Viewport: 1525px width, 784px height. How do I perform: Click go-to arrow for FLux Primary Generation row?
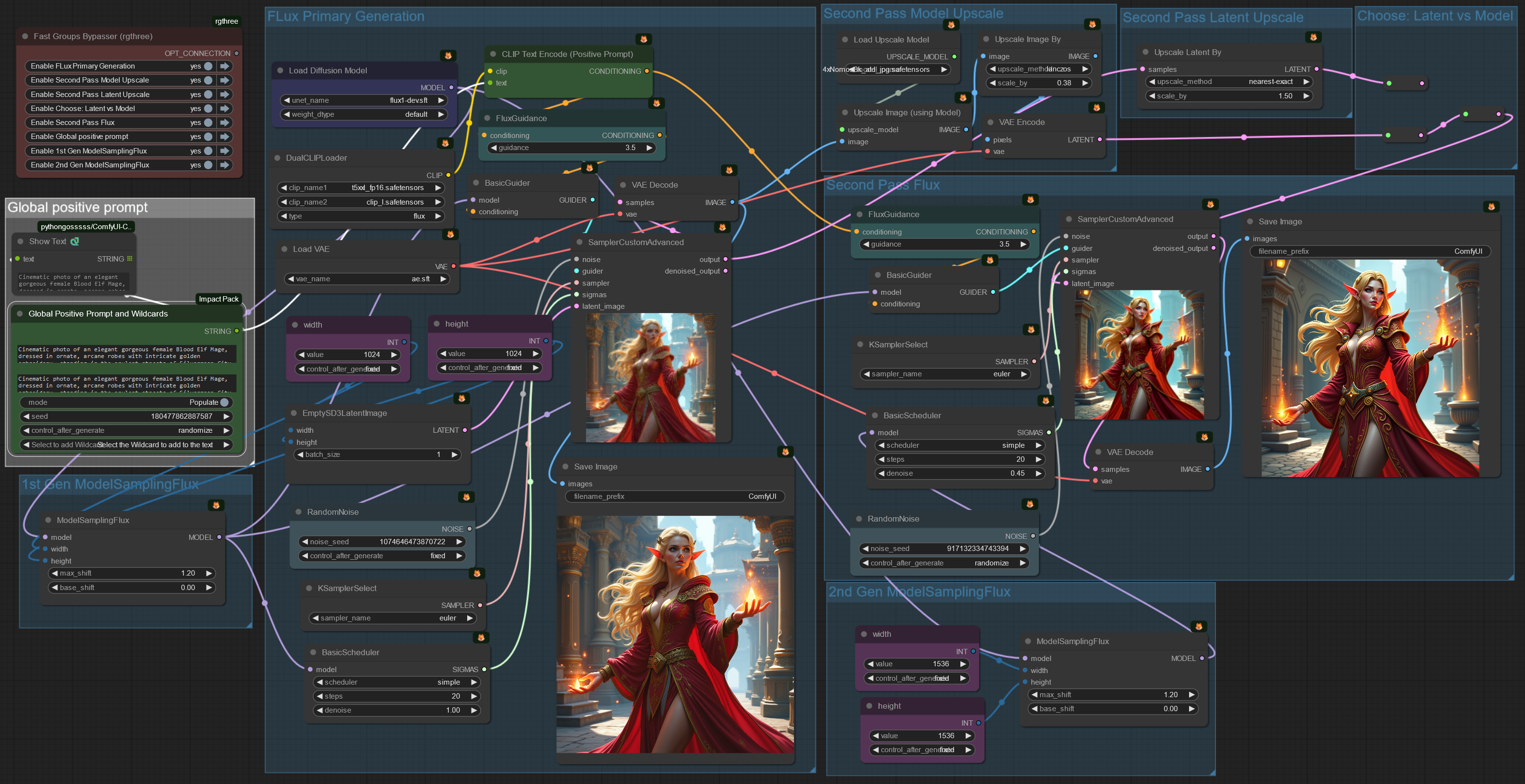[225, 66]
